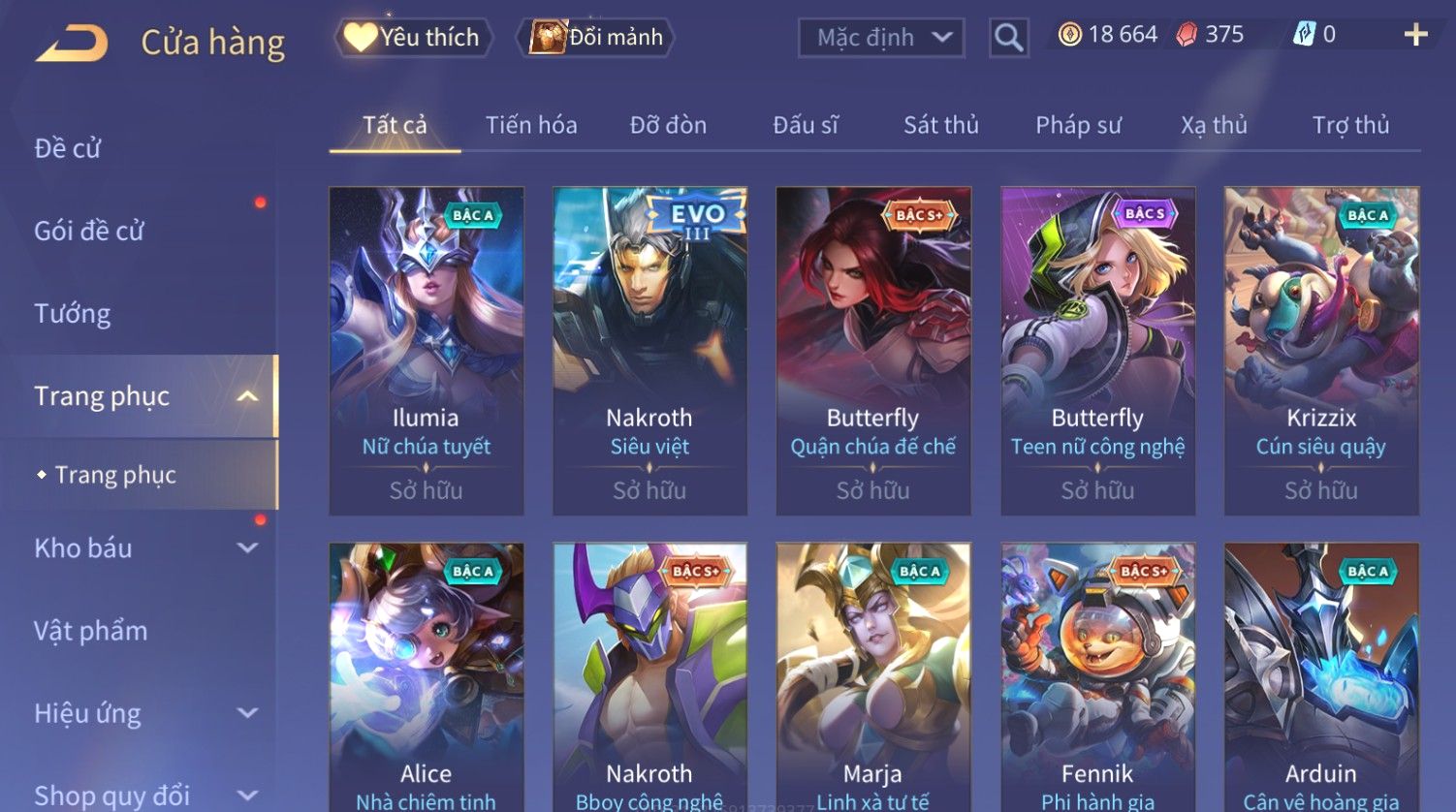The height and width of the screenshot is (812, 1456).
Task: Click the voucher ticket icon showing 0
Action: pyautogui.click(x=1304, y=35)
